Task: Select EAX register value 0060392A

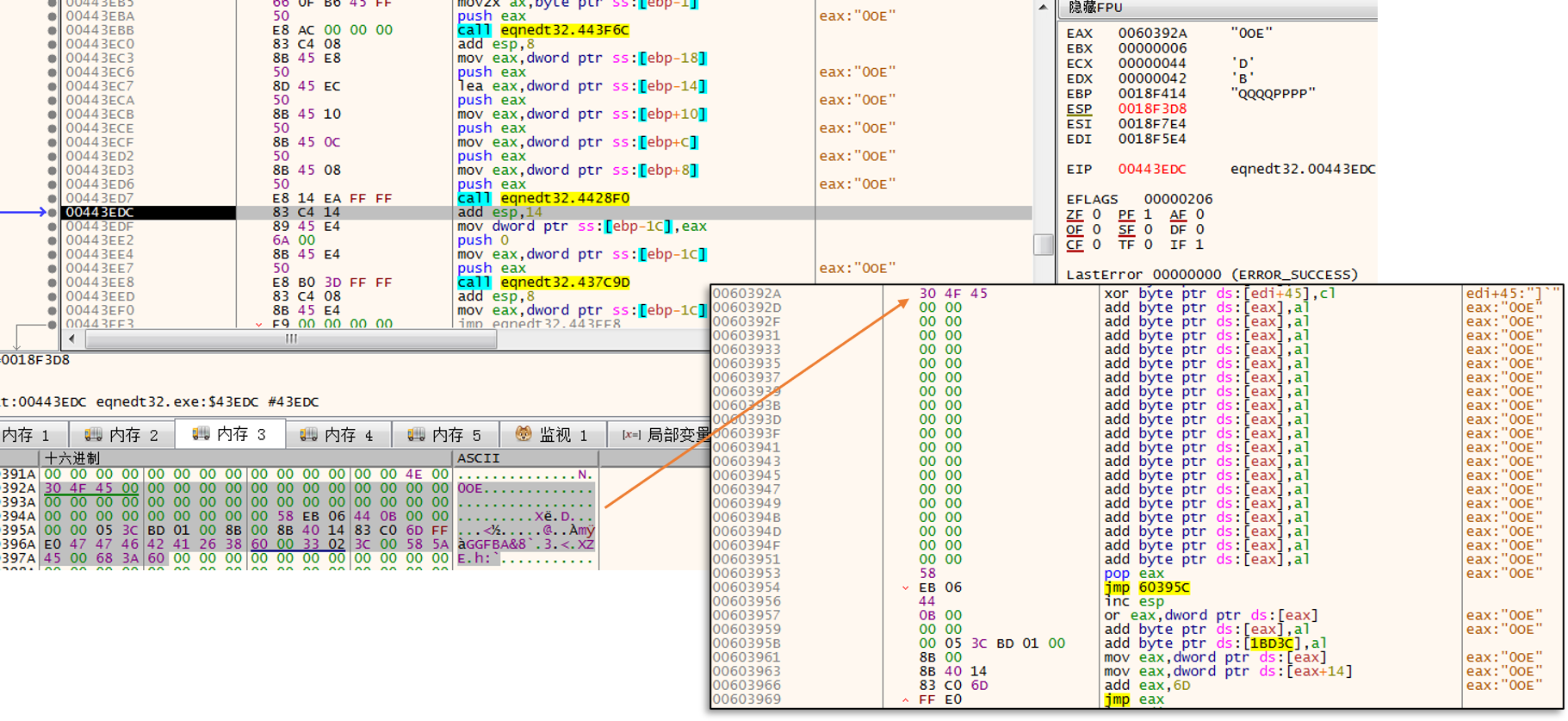Action: (x=1152, y=33)
